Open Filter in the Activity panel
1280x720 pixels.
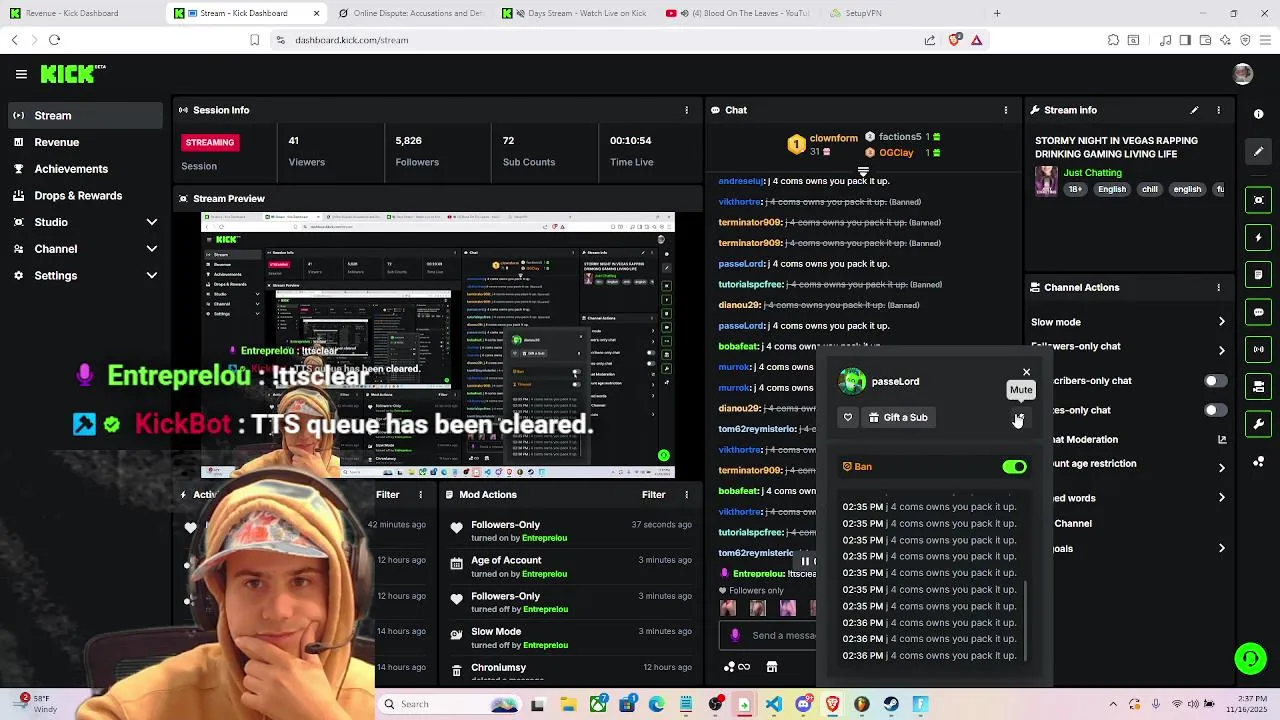tap(387, 494)
